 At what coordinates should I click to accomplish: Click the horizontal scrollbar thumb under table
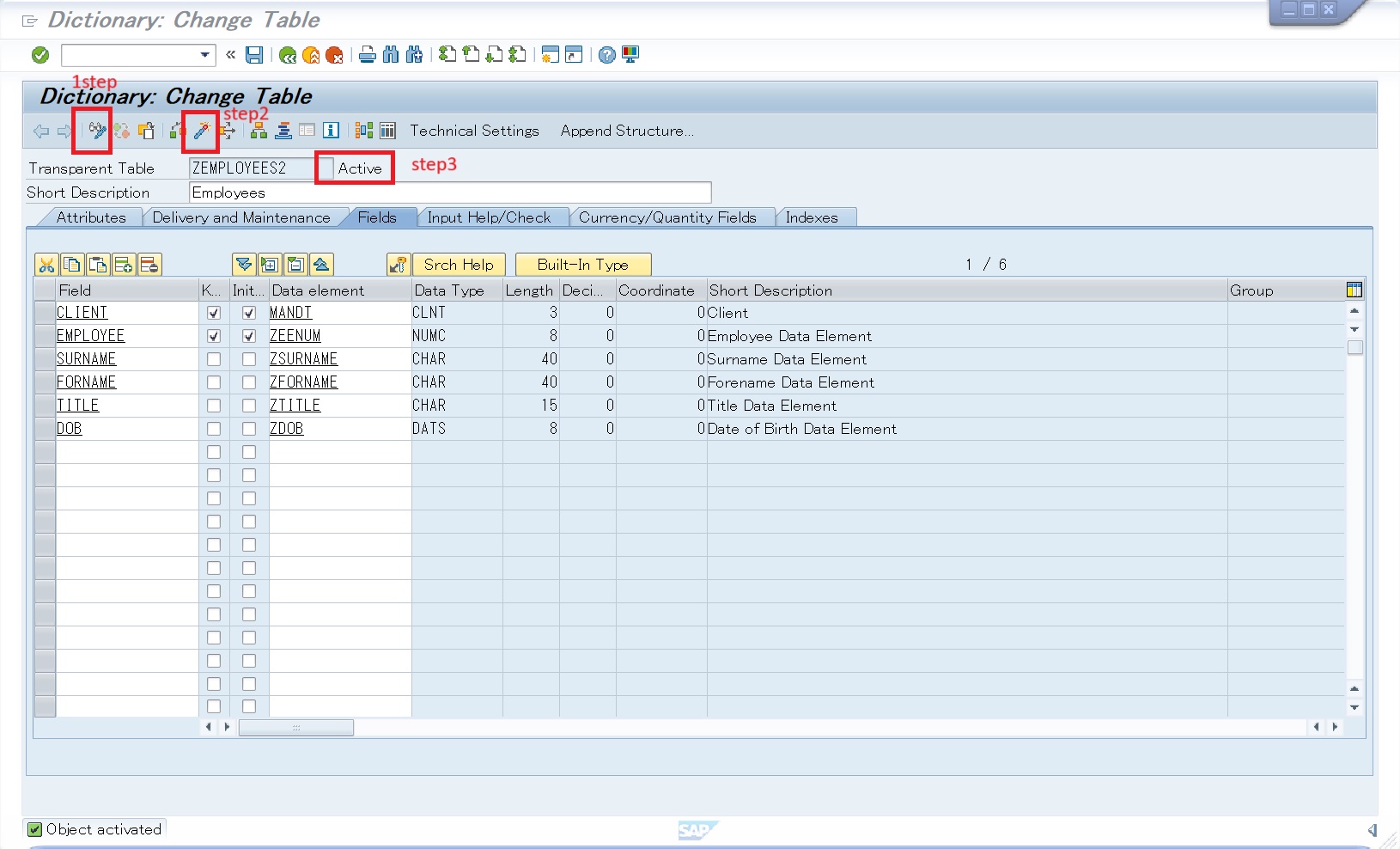[x=295, y=728]
